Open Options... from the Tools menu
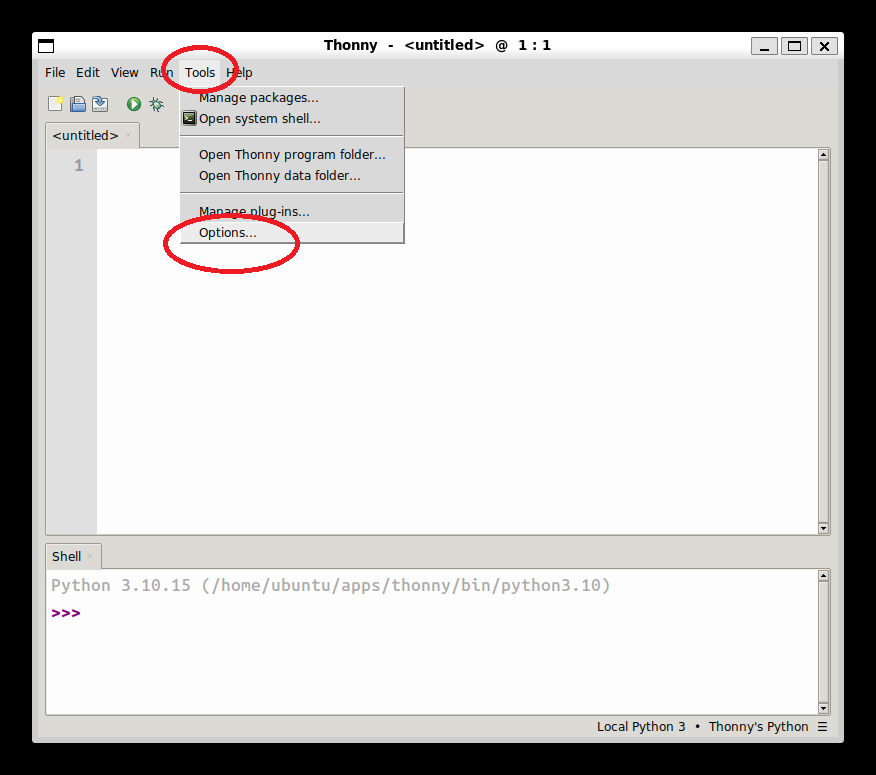This screenshot has height=775, width=876. [x=292, y=232]
